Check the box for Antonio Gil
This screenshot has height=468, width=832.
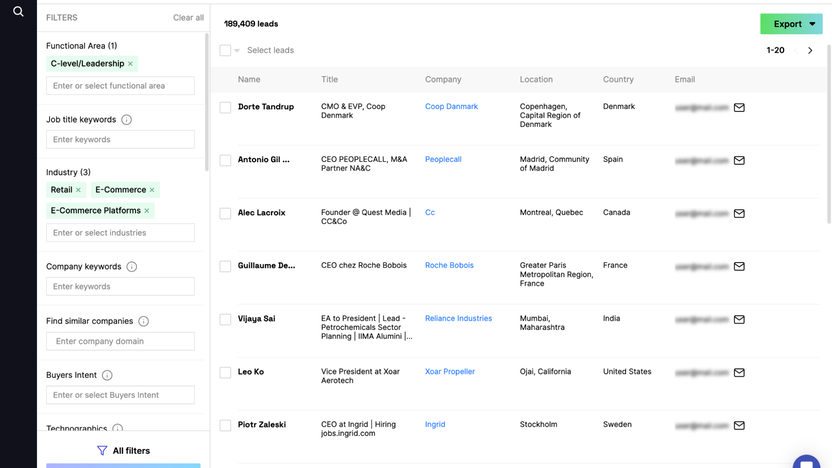point(225,160)
